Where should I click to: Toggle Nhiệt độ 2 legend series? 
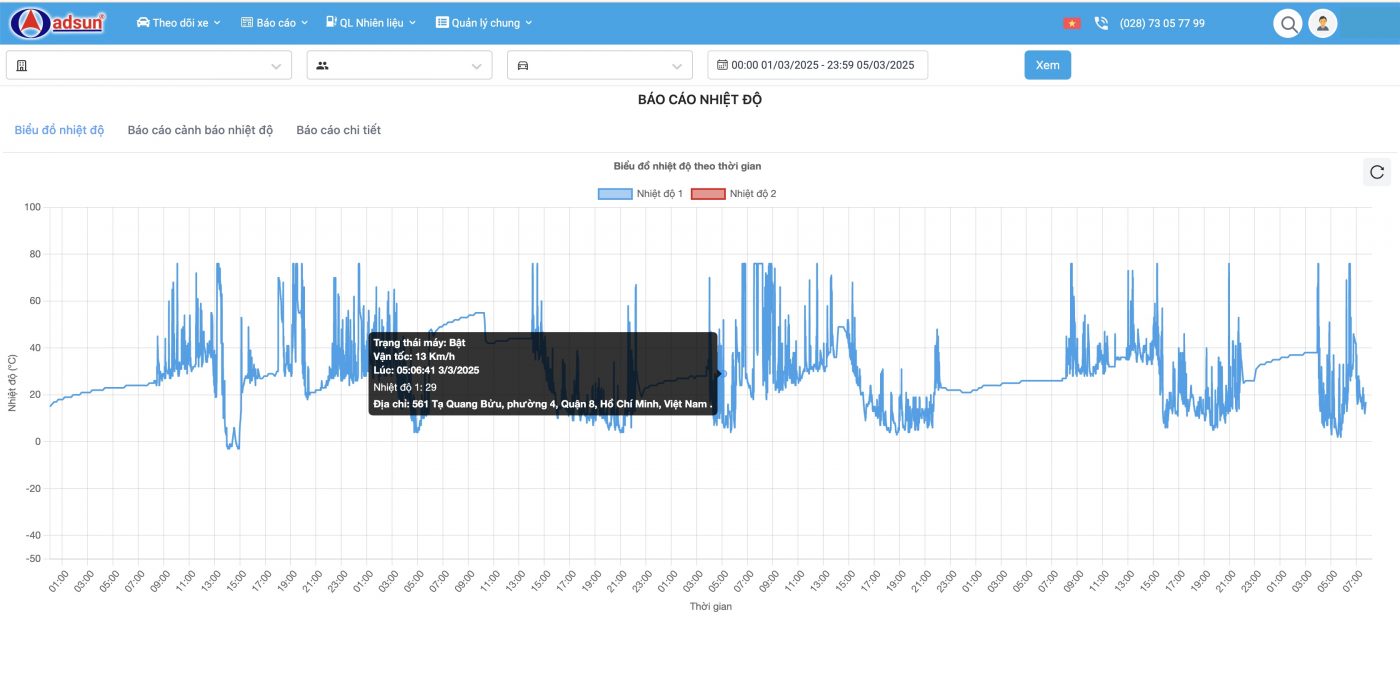(x=733, y=194)
